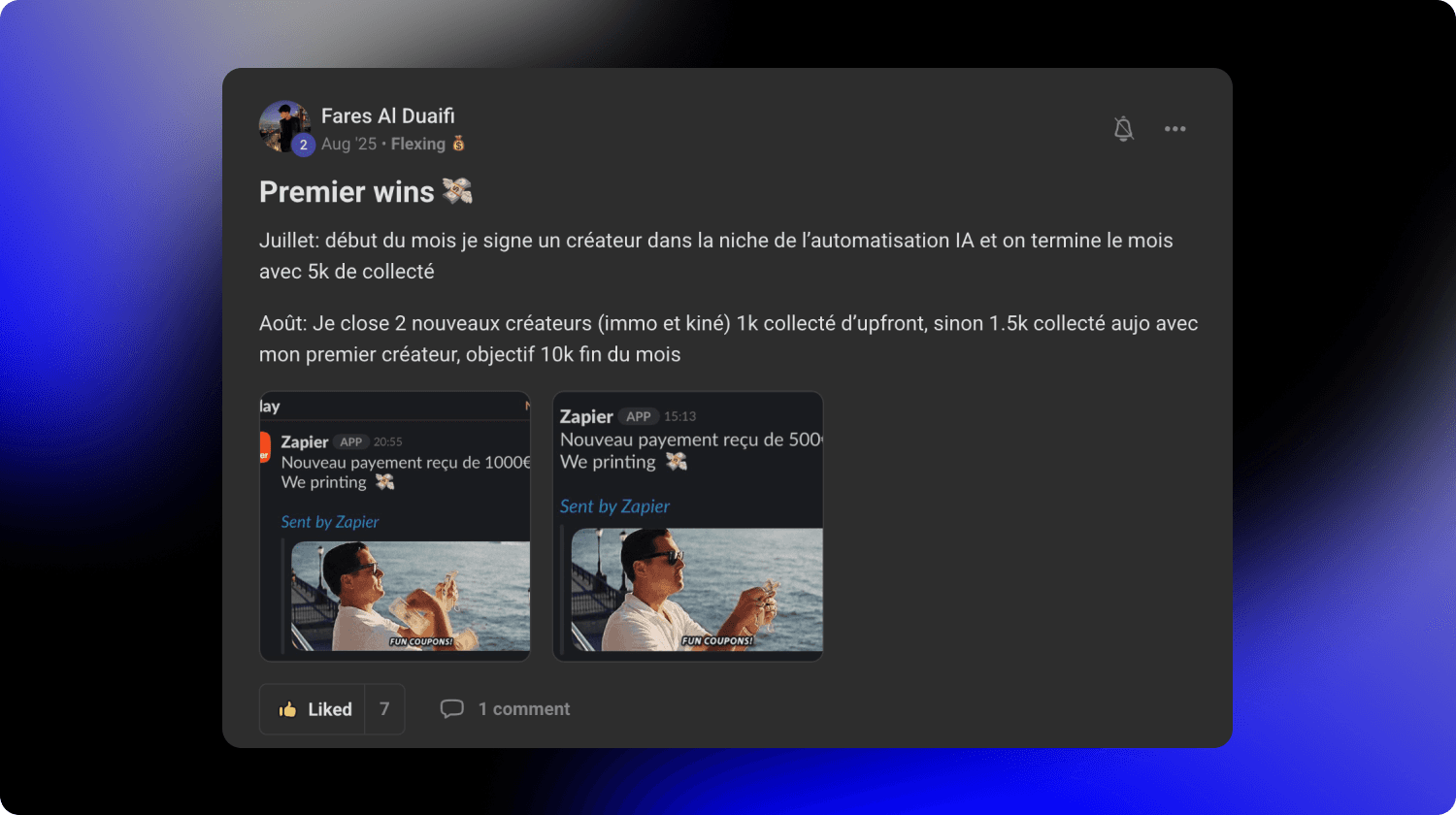Open the 1000€ Zapier payment screenshot
This screenshot has height=815, width=1456.
point(395,527)
